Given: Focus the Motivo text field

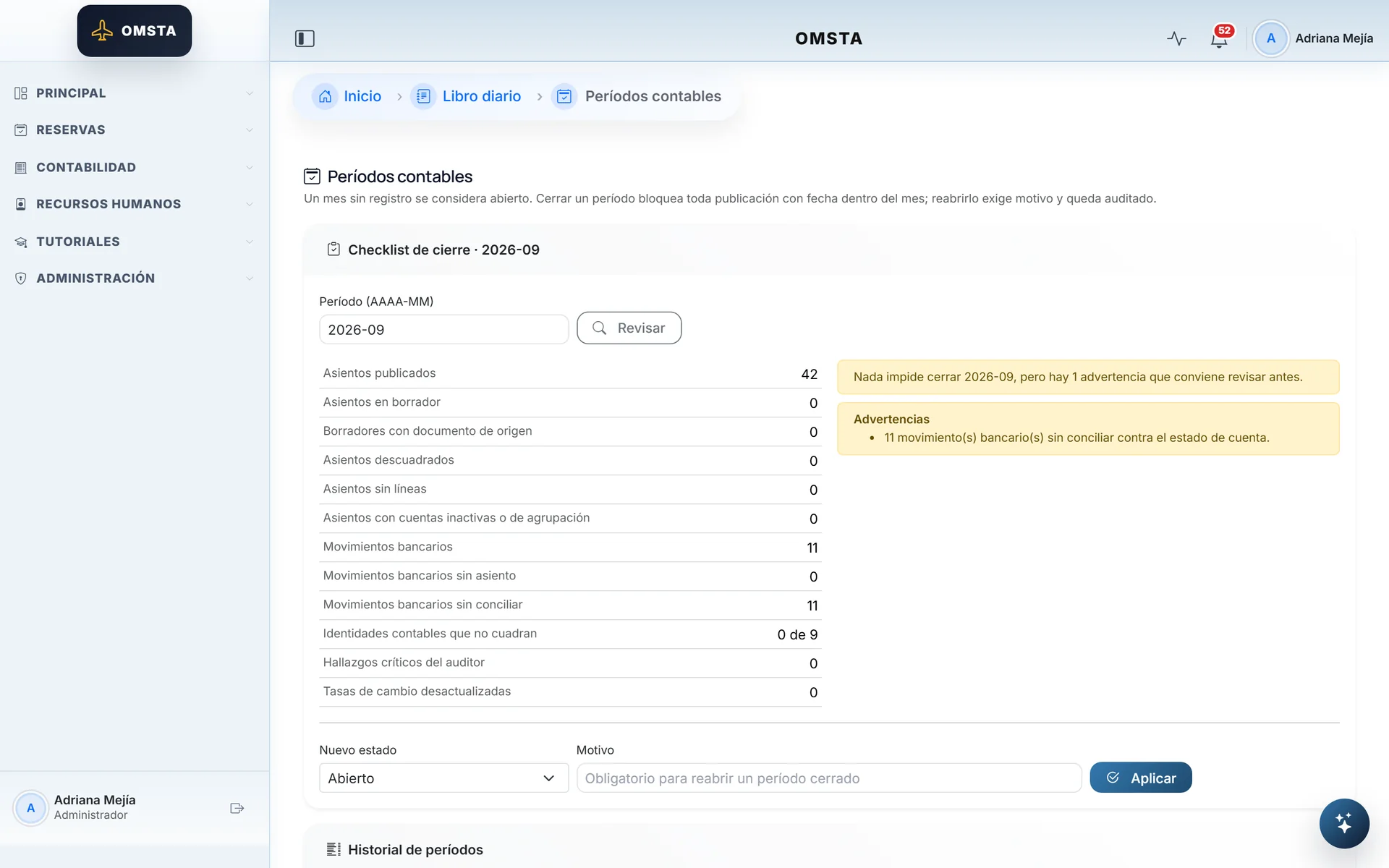Looking at the screenshot, I should pyautogui.click(x=828, y=778).
